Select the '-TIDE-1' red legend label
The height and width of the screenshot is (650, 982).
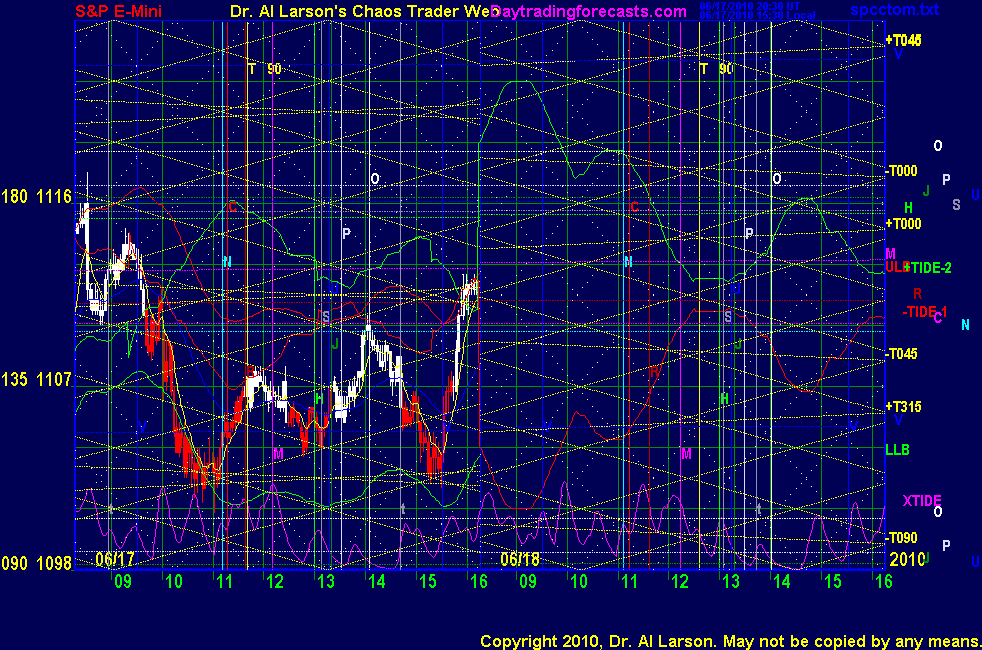[924, 311]
